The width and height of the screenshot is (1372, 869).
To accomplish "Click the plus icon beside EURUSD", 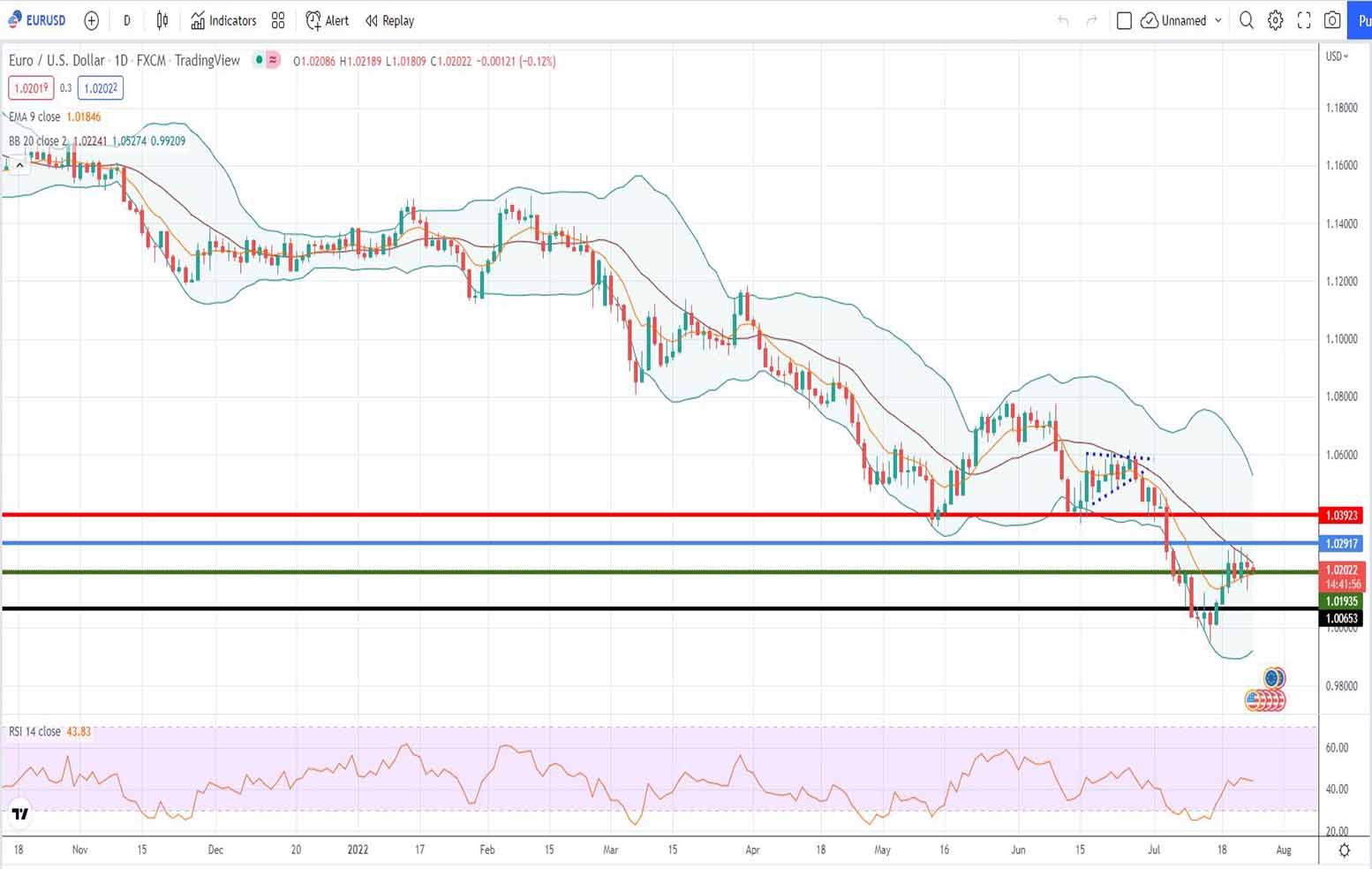I will click(91, 20).
